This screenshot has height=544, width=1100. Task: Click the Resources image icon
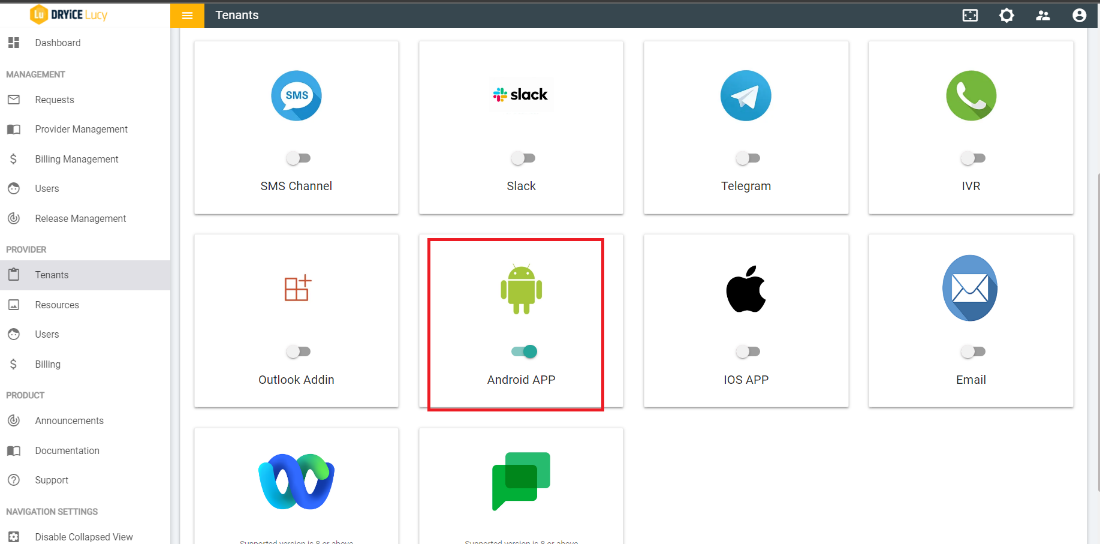[x=13, y=305]
